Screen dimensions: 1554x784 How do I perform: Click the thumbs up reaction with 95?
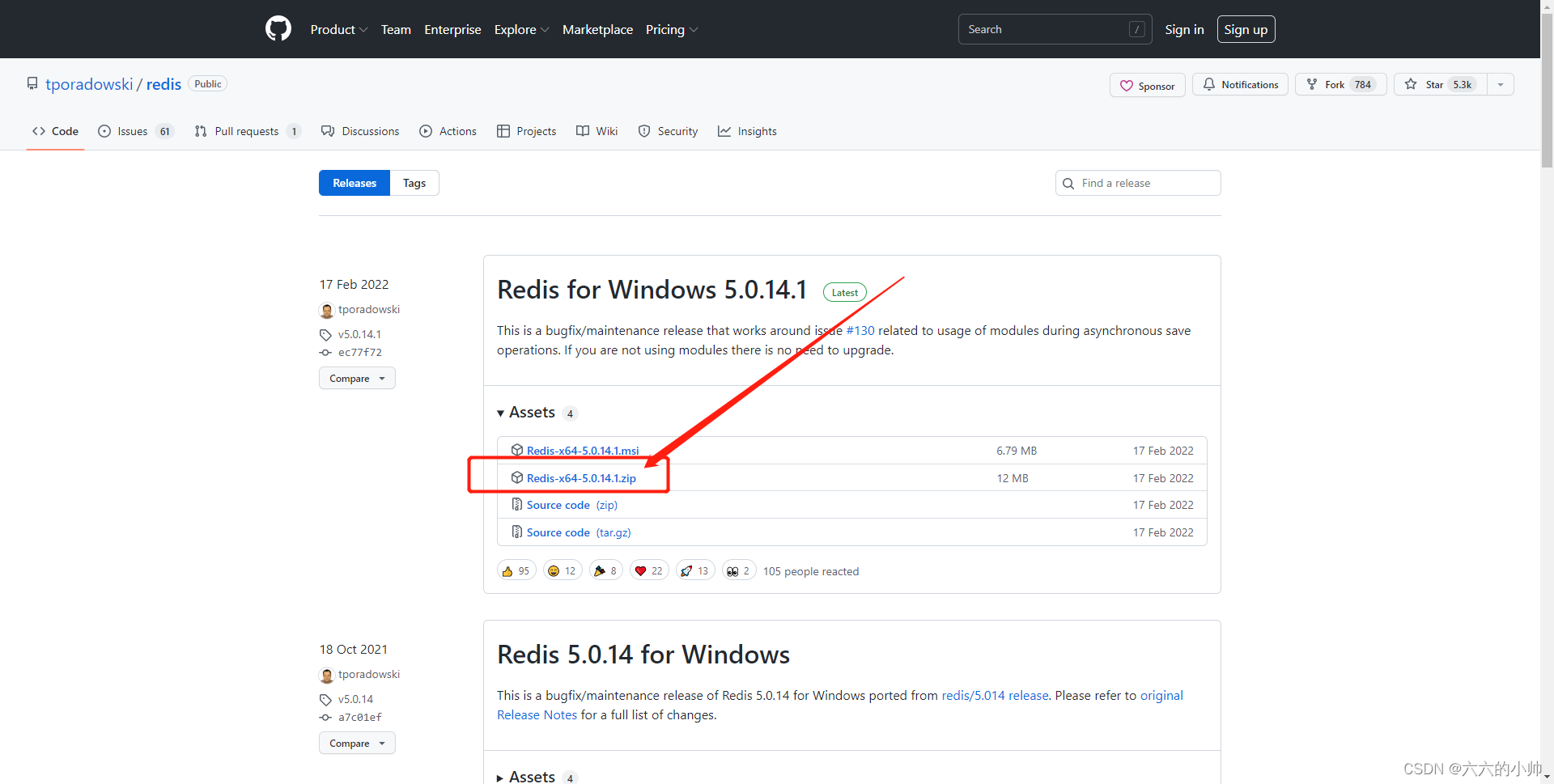(516, 571)
